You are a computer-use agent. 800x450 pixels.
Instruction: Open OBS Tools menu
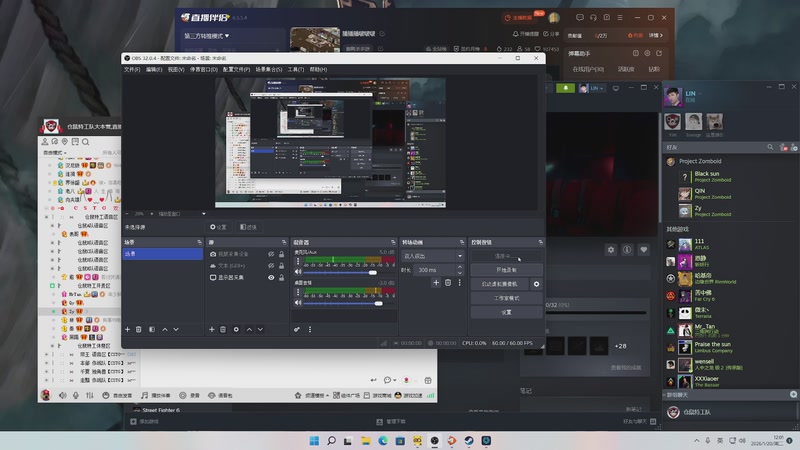pyautogui.click(x=295, y=69)
